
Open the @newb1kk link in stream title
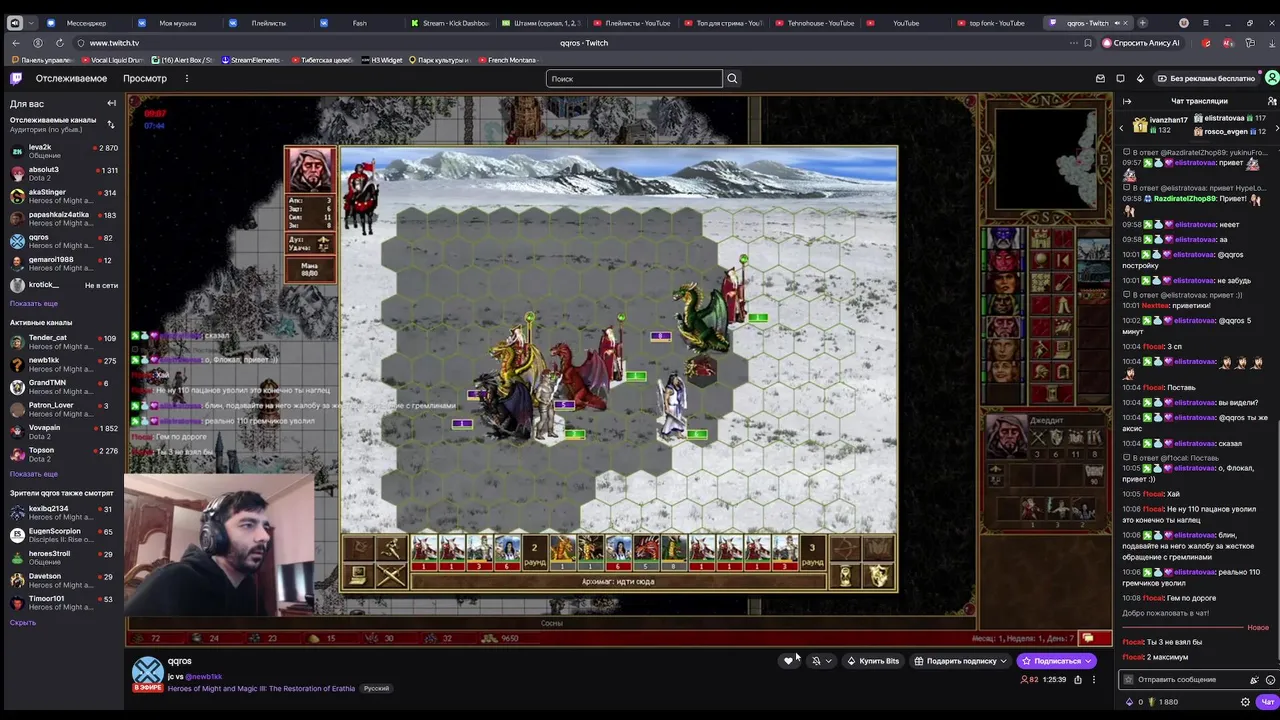click(203, 677)
